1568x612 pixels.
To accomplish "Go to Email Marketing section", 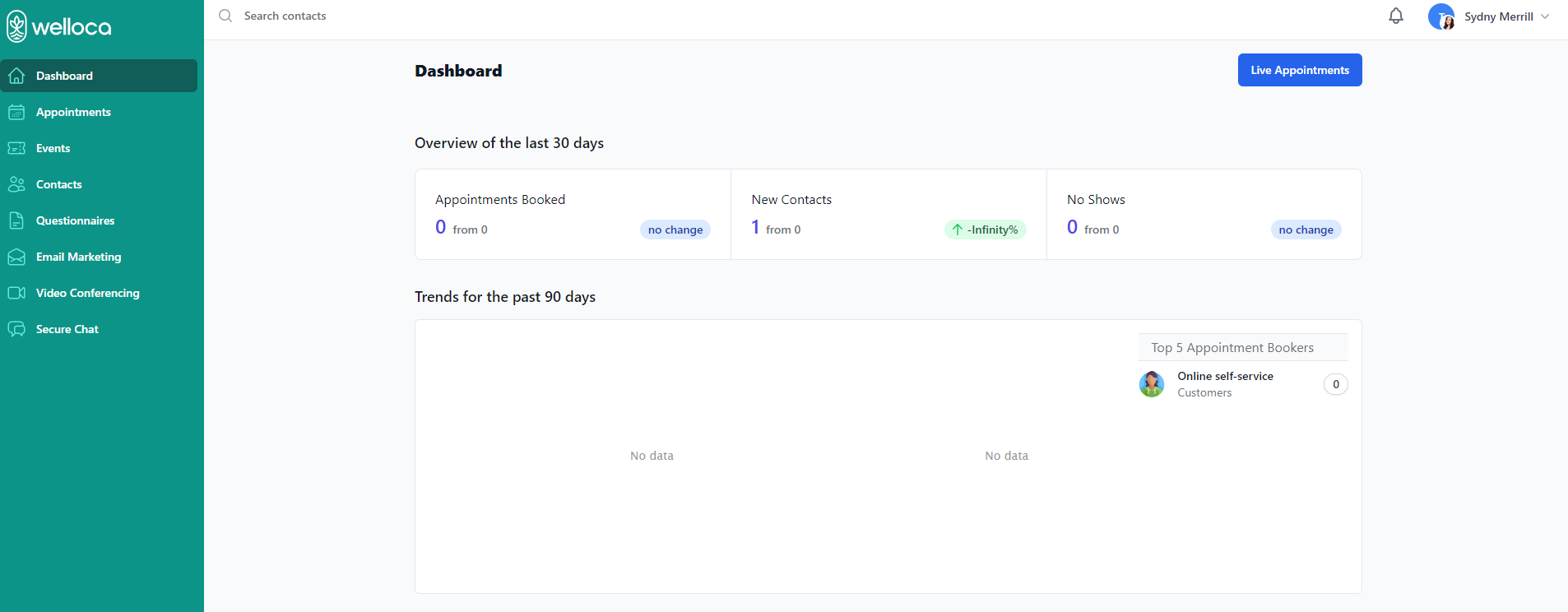I will coord(78,257).
